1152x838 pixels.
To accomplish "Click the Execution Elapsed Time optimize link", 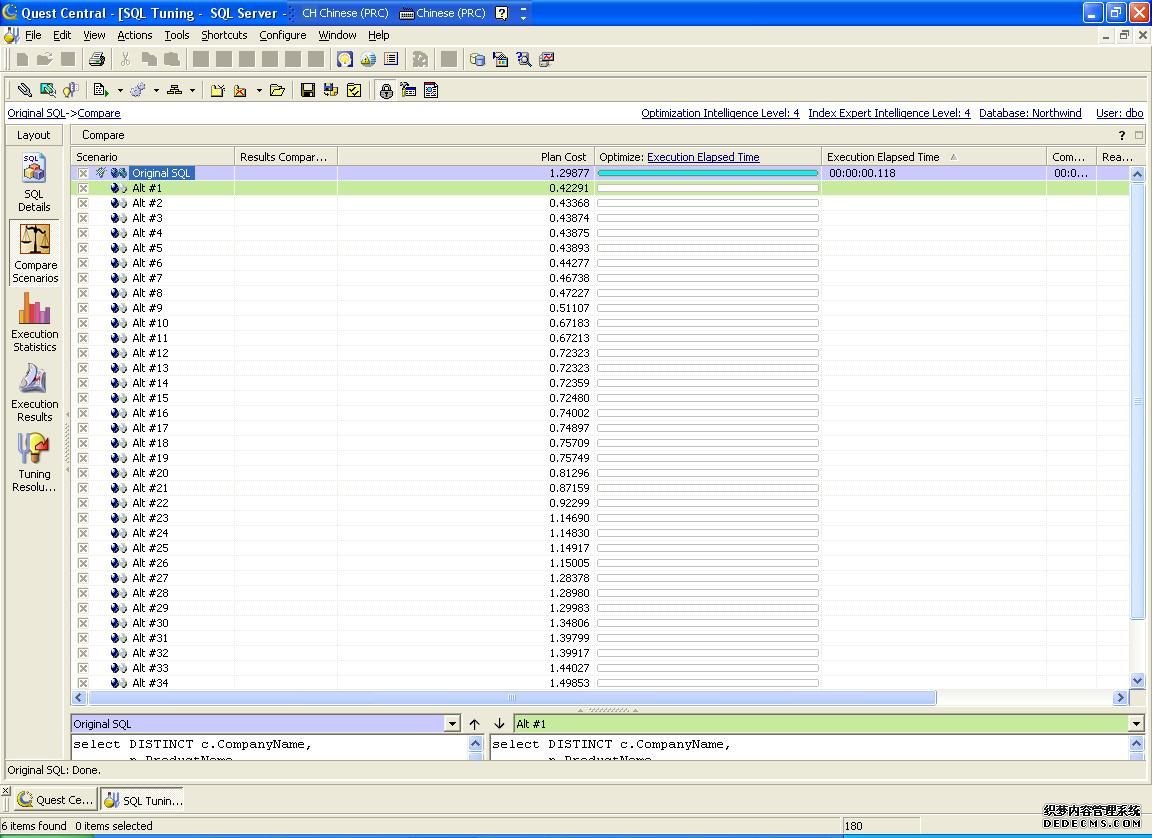I will pyautogui.click(x=703, y=157).
